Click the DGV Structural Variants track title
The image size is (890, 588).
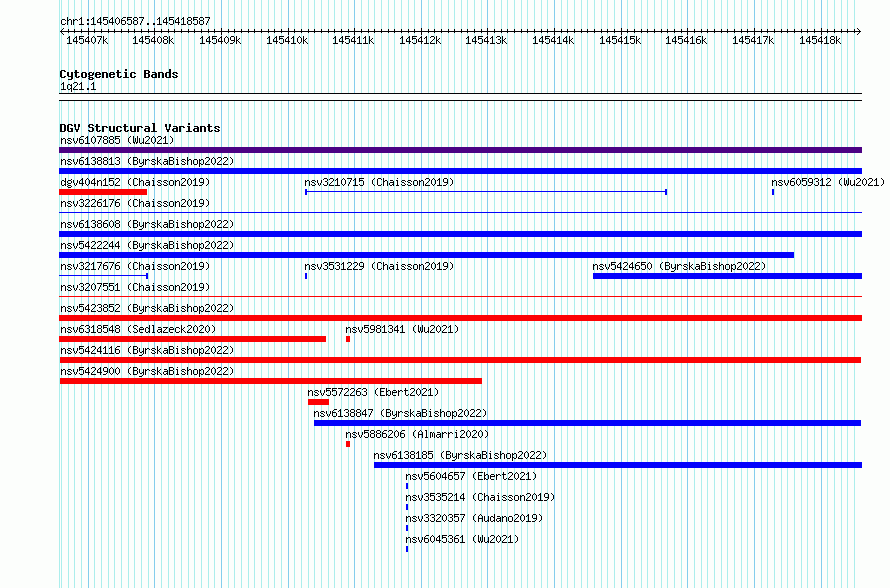coord(140,128)
